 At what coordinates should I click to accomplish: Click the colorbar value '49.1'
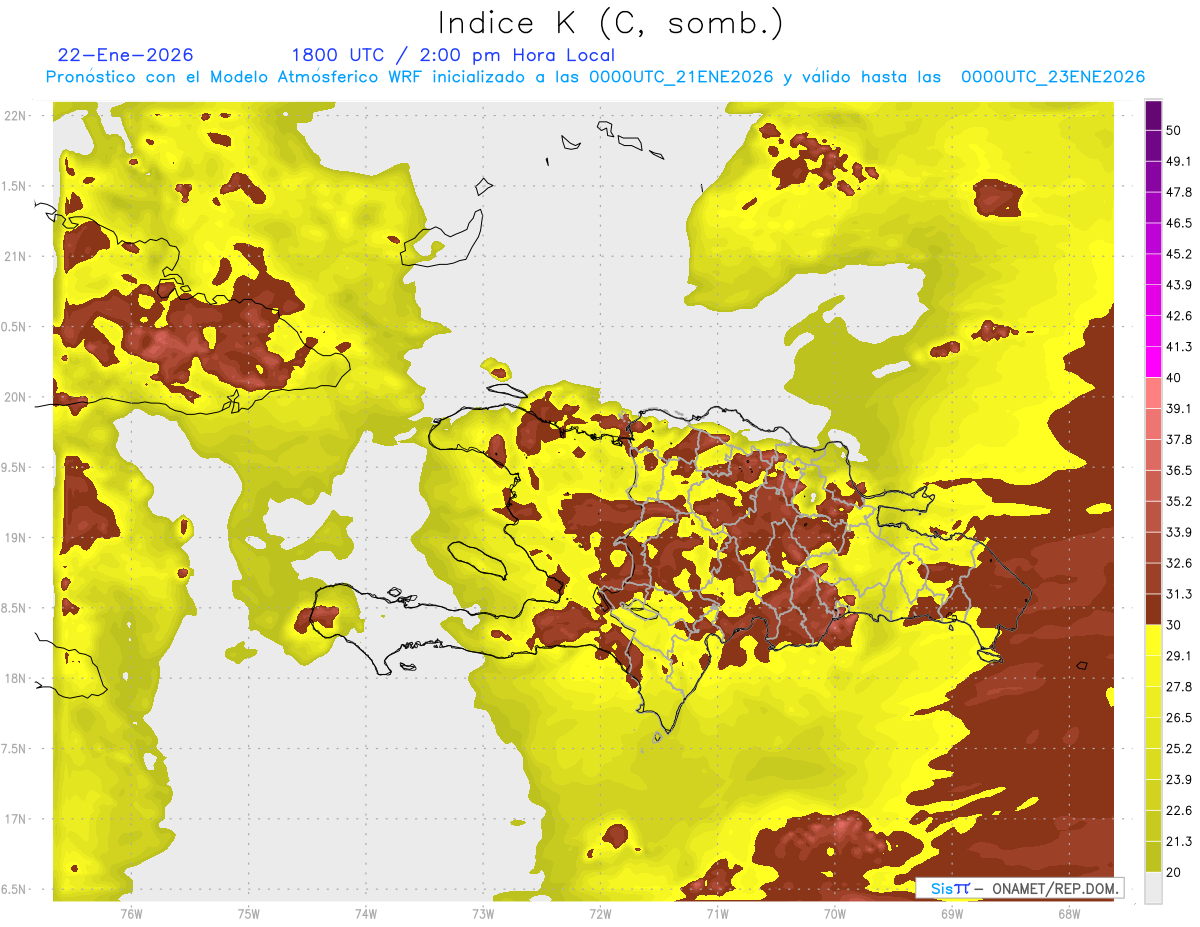click(x=1179, y=161)
